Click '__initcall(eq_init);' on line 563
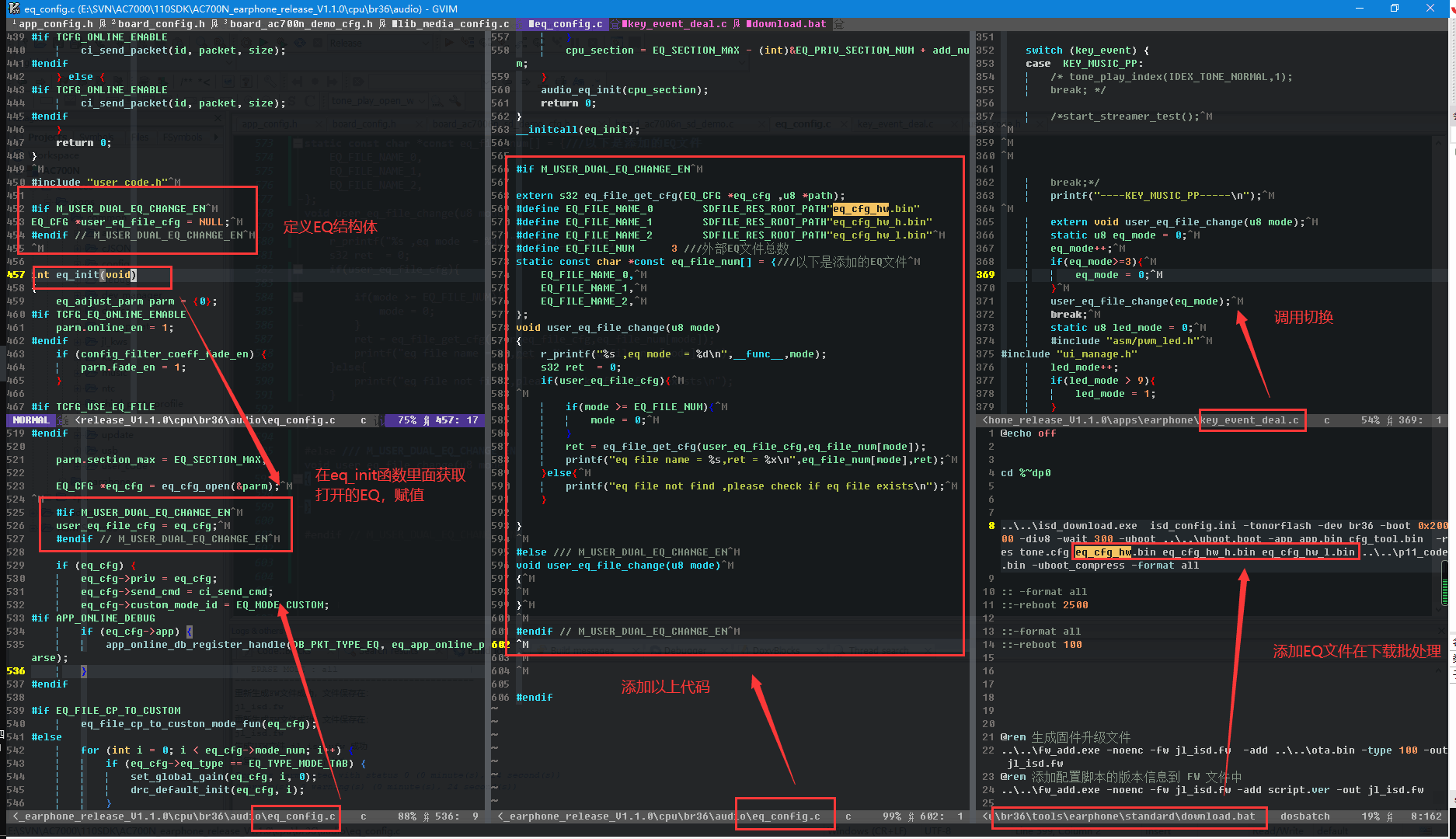Viewport: 1456px width, 839px height. 578,130
